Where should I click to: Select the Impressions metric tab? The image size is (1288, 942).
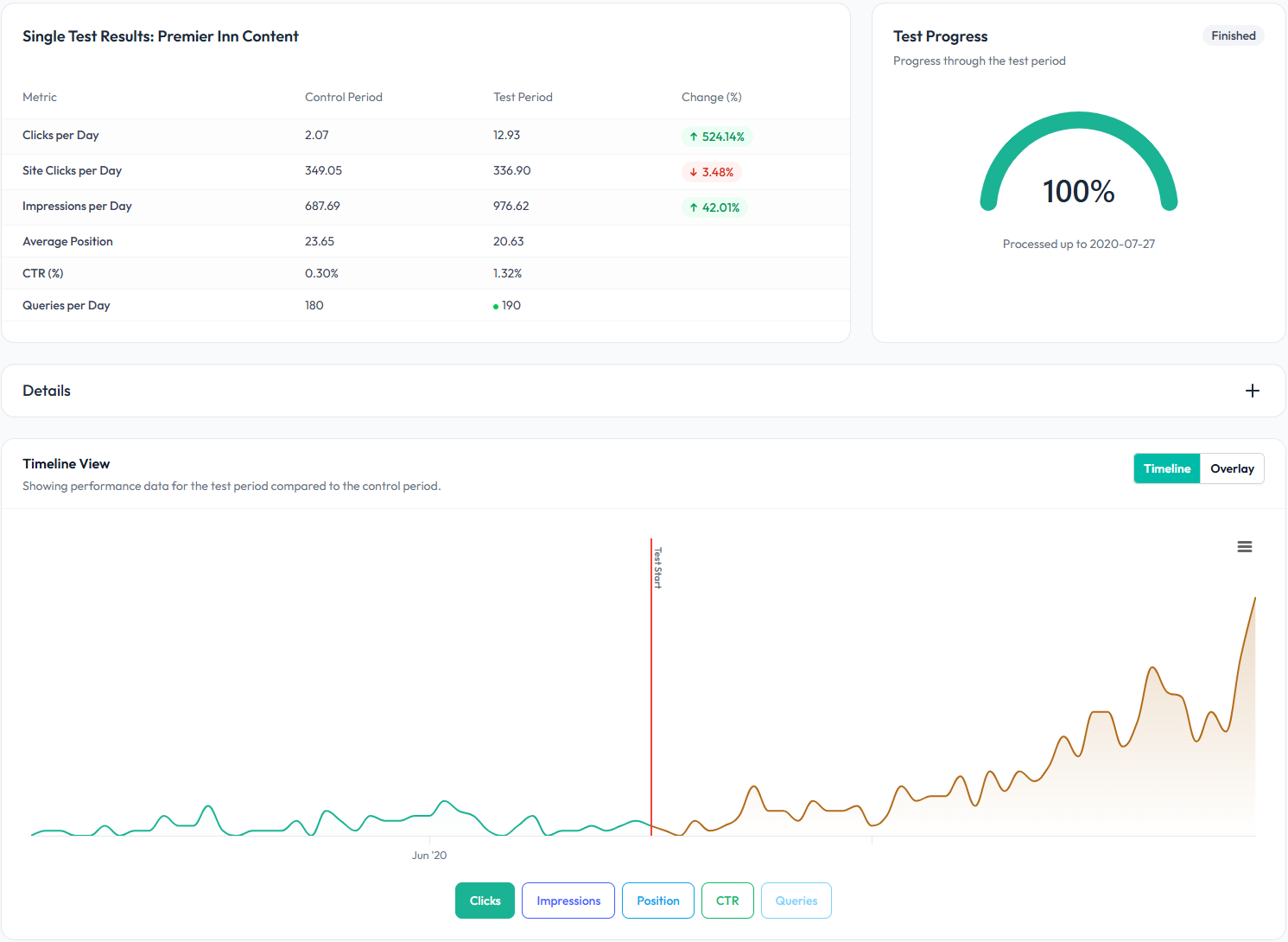coord(568,901)
